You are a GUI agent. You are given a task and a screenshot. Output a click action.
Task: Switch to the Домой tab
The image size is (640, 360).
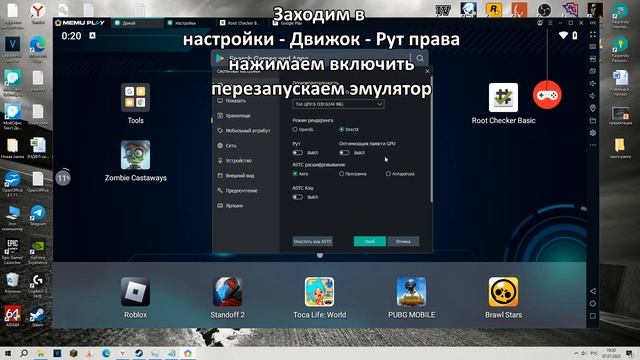tap(137, 23)
